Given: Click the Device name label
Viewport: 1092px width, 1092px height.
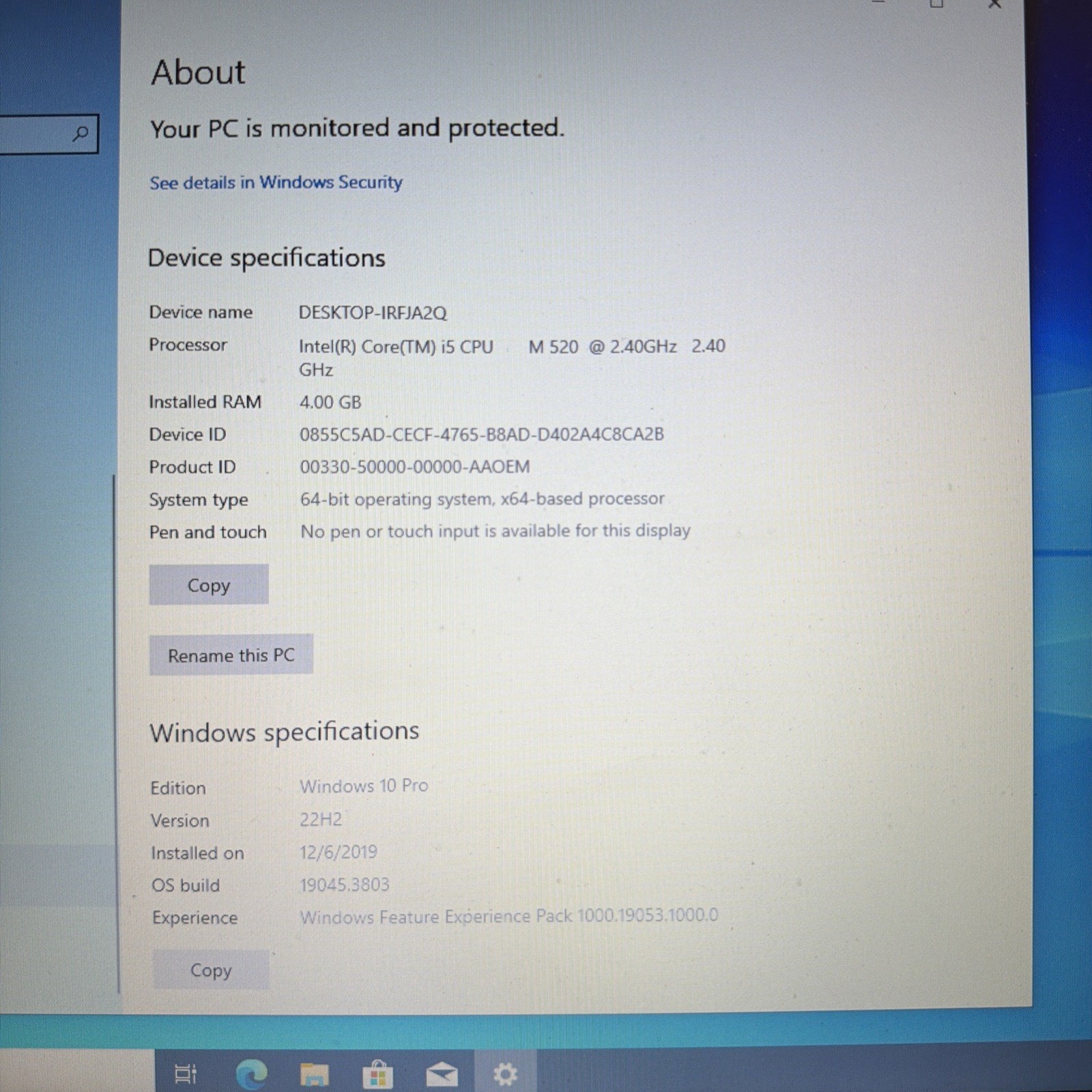Looking at the screenshot, I should coord(201,312).
